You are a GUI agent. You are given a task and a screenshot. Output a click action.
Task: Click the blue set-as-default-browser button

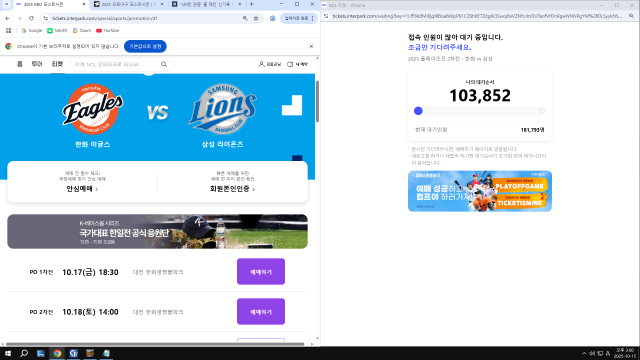coord(145,47)
